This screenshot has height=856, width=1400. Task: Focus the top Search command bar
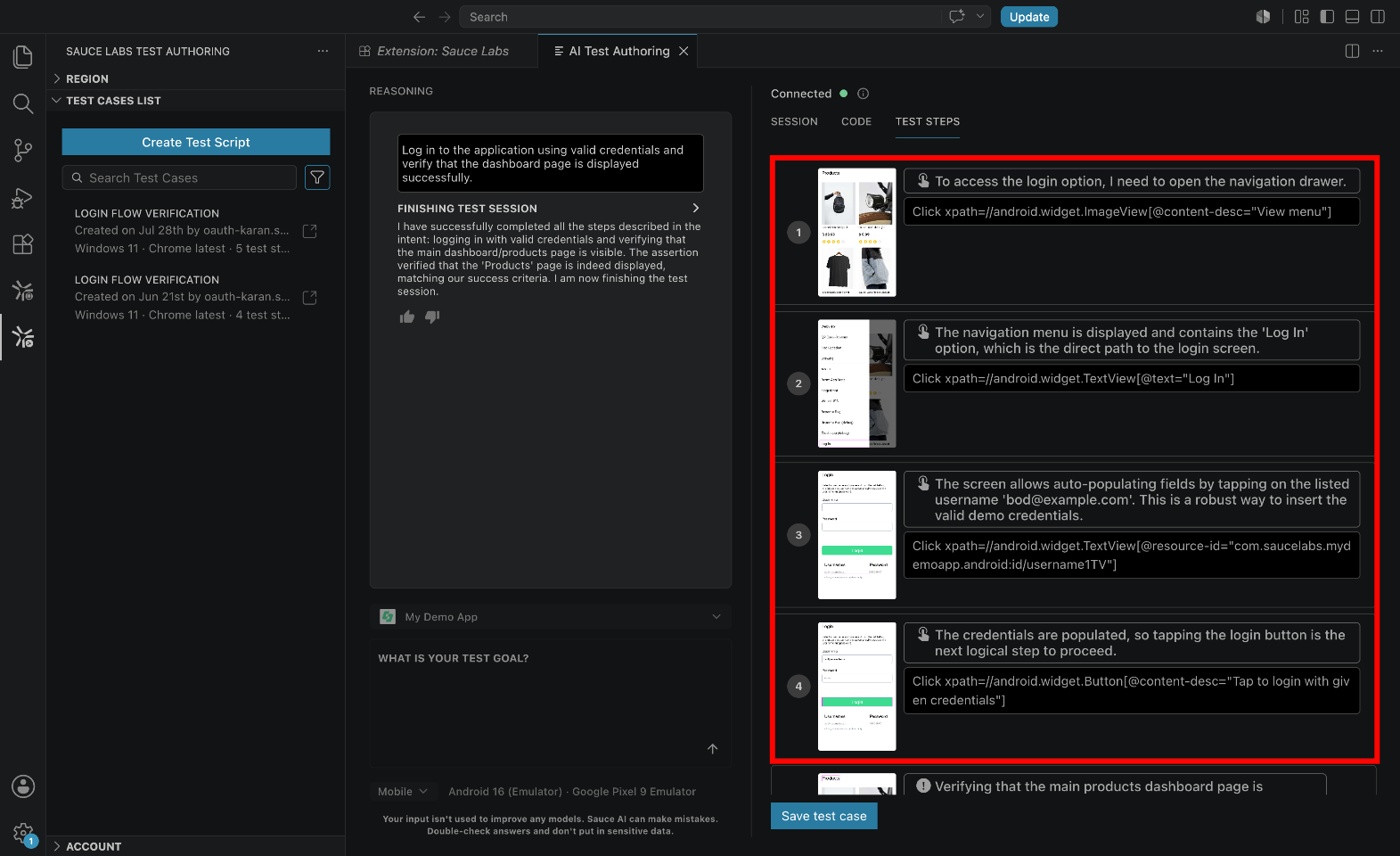click(x=701, y=17)
